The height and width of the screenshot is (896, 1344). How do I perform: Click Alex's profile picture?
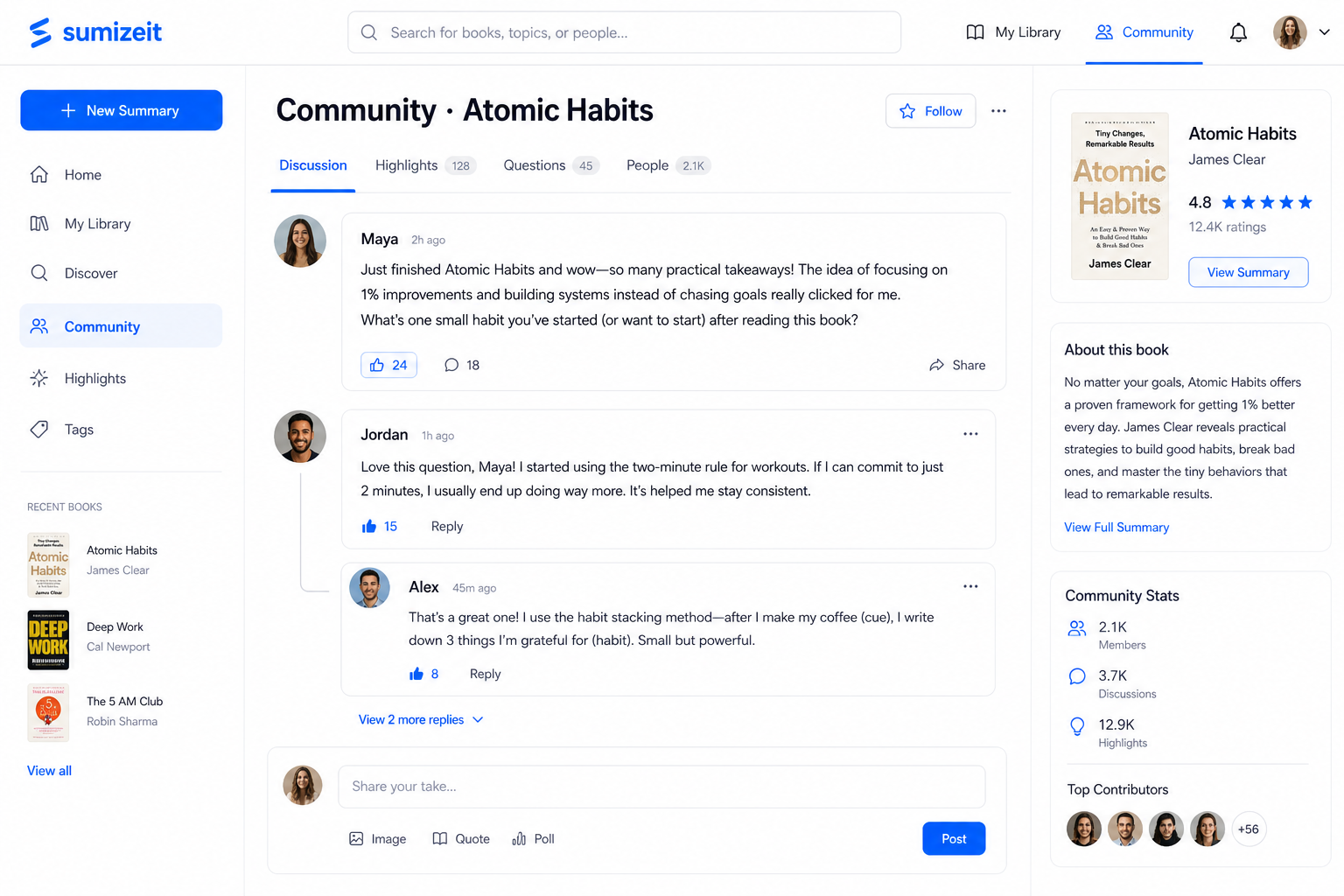pyautogui.click(x=369, y=588)
